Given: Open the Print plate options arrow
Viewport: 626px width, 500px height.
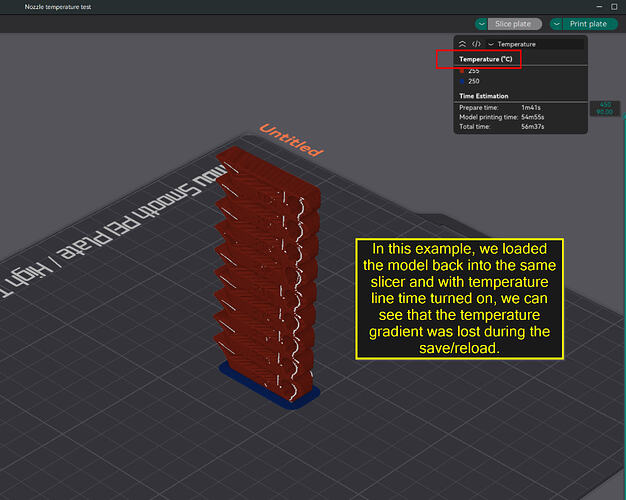Looking at the screenshot, I should click(x=556, y=24).
